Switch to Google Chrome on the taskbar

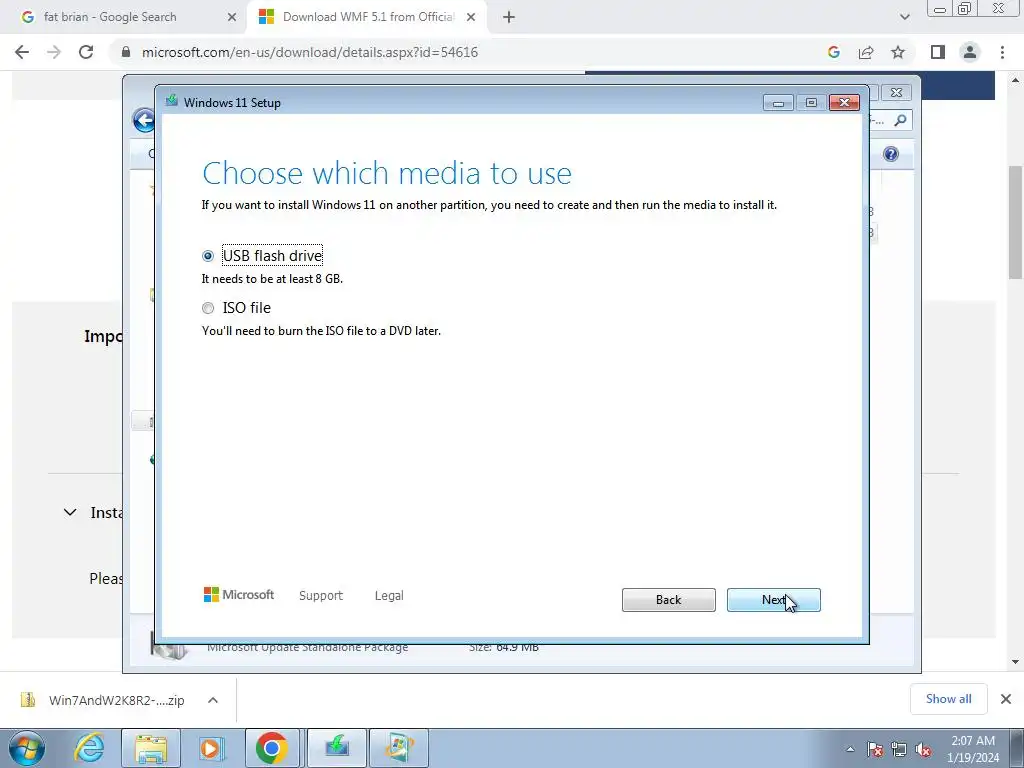(272, 748)
